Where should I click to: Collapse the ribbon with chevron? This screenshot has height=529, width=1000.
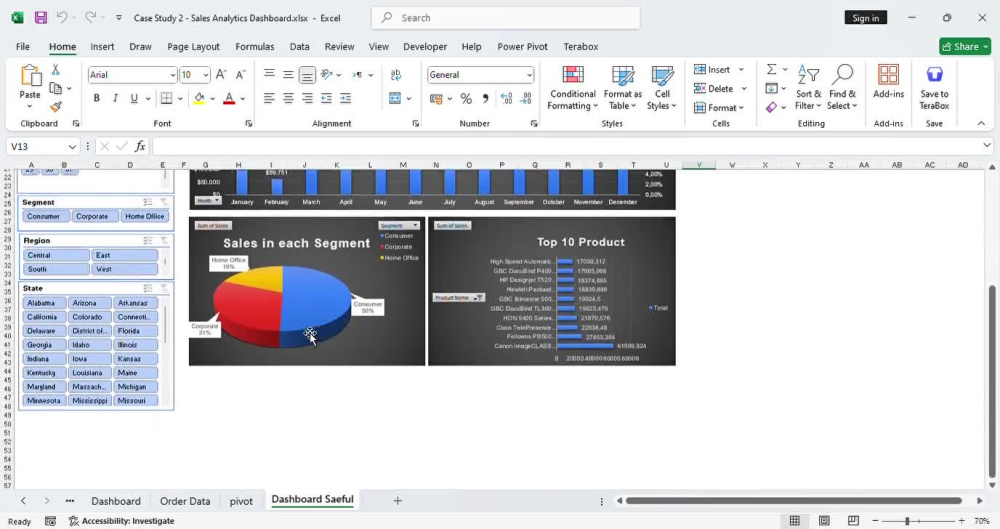981,123
